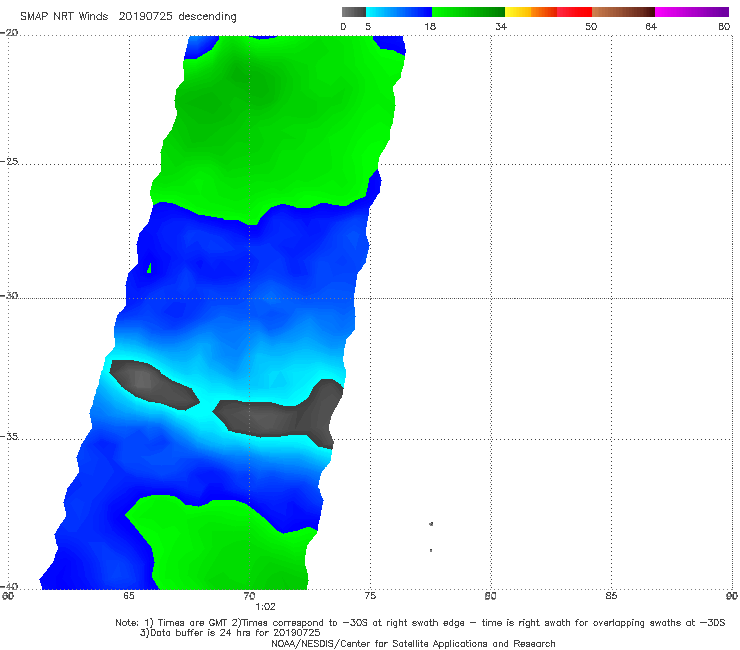Click the '64' tick label under the color bar
The height and width of the screenshot is (650, 740).
tap(651, 26)
